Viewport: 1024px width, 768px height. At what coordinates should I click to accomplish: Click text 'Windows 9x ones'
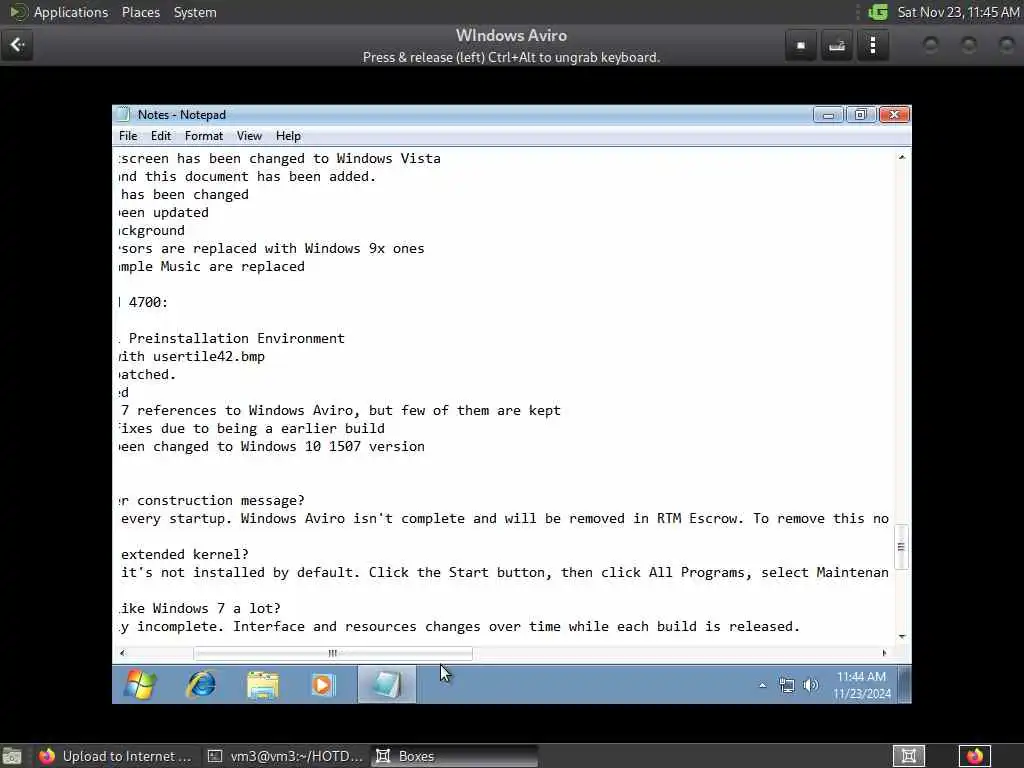click(364, 249)
